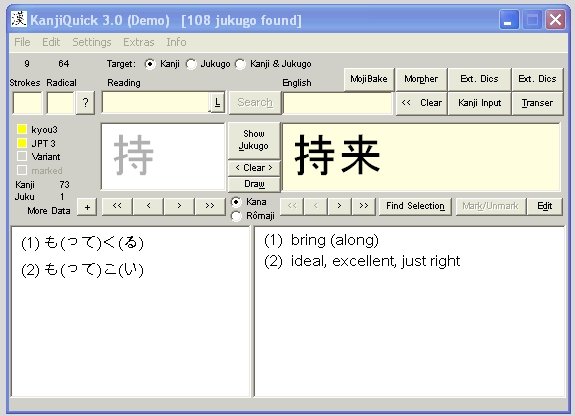Toggle the marked checkbox

(22, 170)
